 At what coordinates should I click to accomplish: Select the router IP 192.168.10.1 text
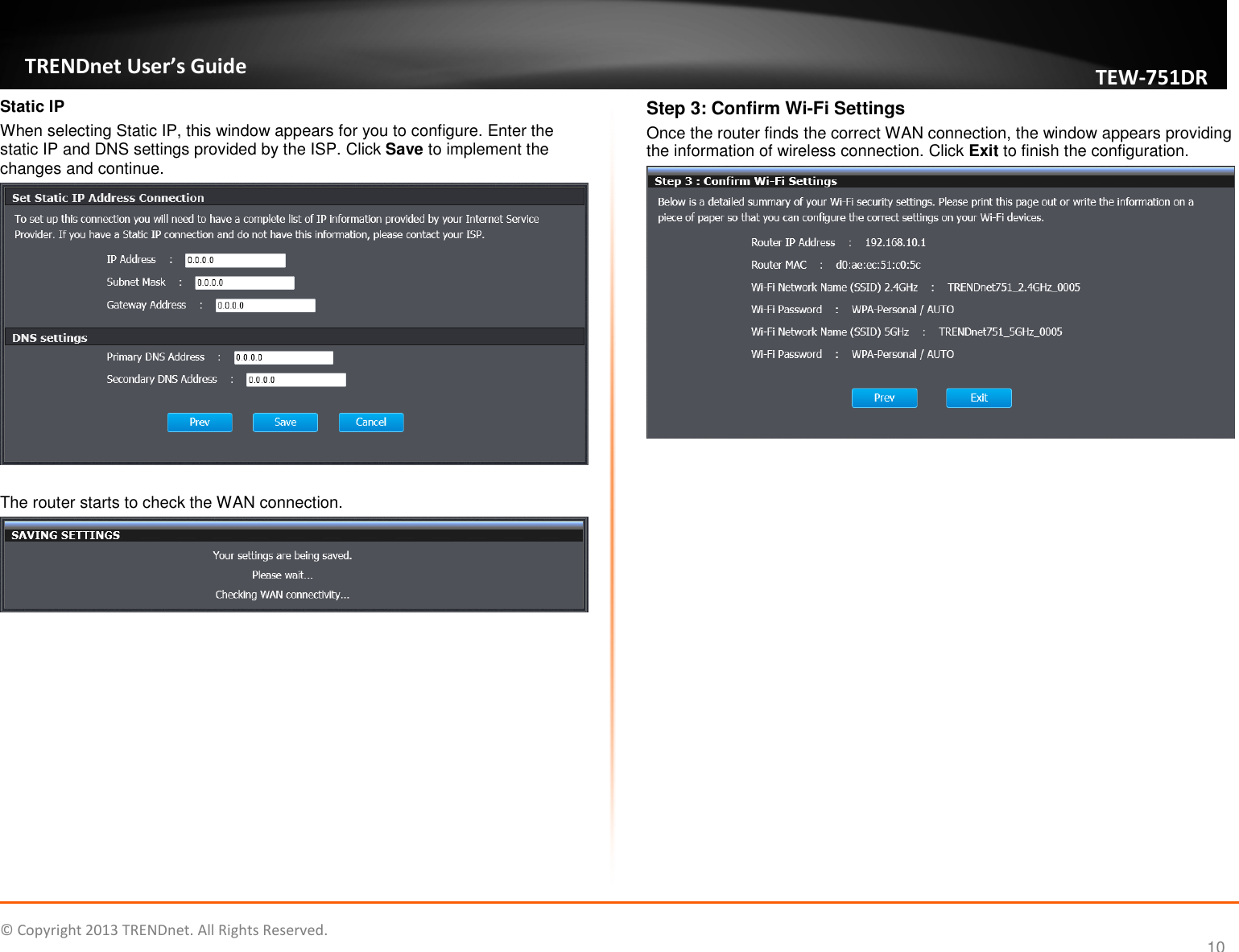(895, 242)
